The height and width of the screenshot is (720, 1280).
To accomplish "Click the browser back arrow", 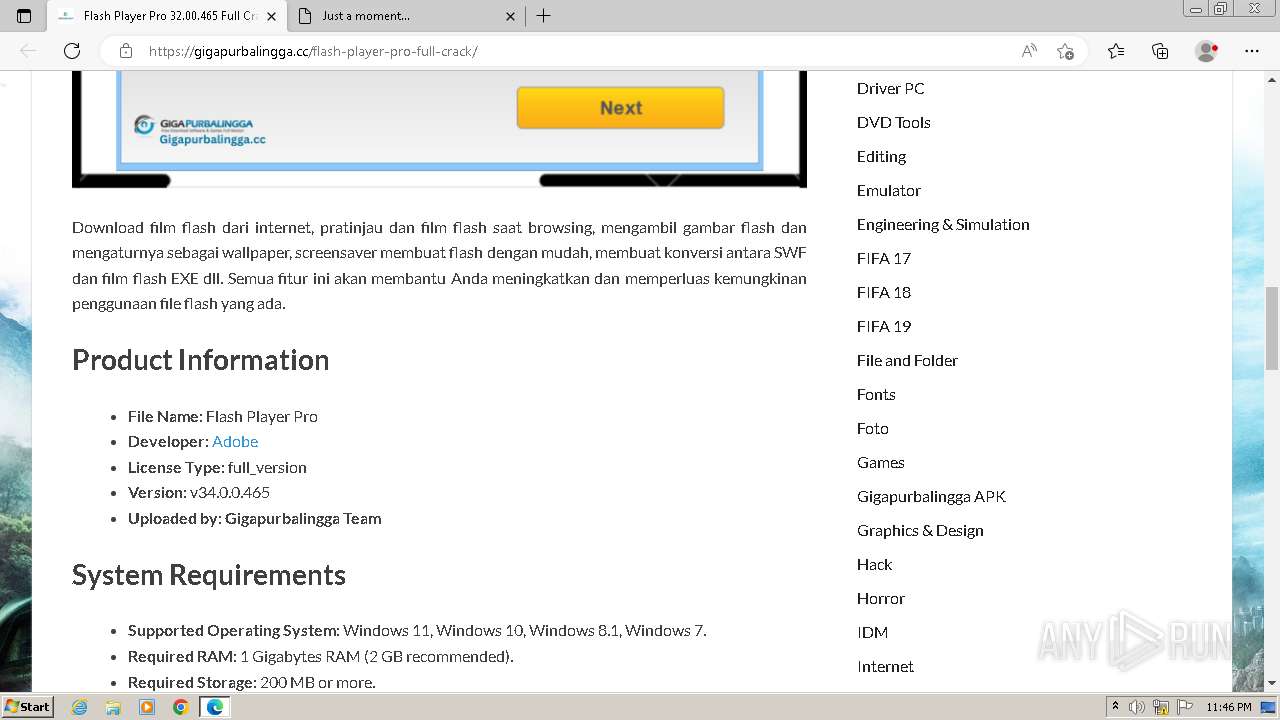I will [x=29, y=51].
